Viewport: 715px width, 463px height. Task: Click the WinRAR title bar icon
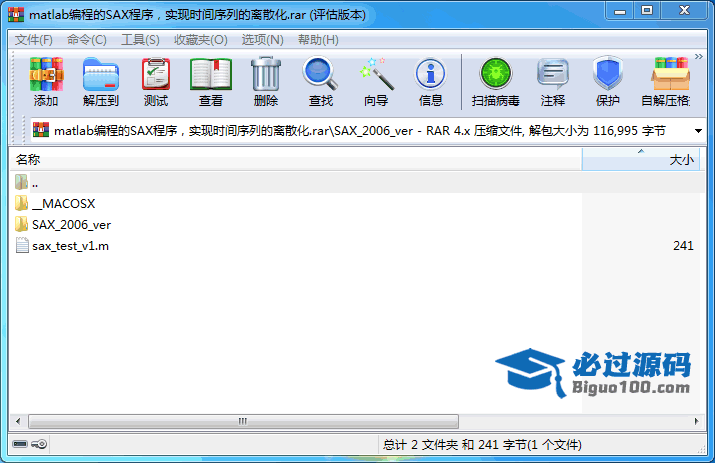16,14
